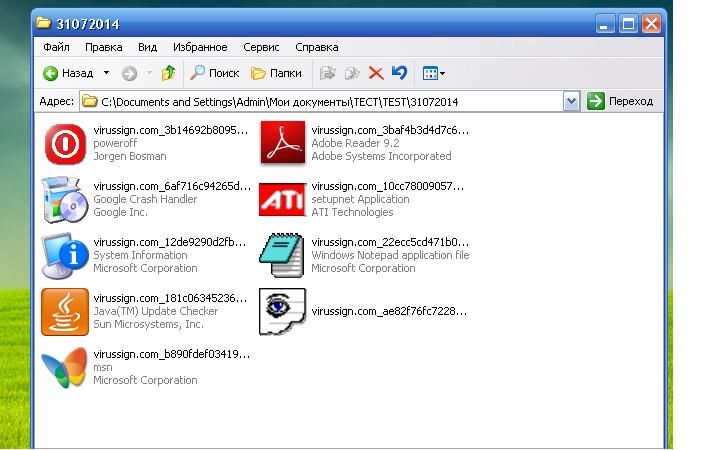Select the Adobe Reader 9.2 file icon
The height and width of the screenshot is (450, 720).
click(281, 143)
